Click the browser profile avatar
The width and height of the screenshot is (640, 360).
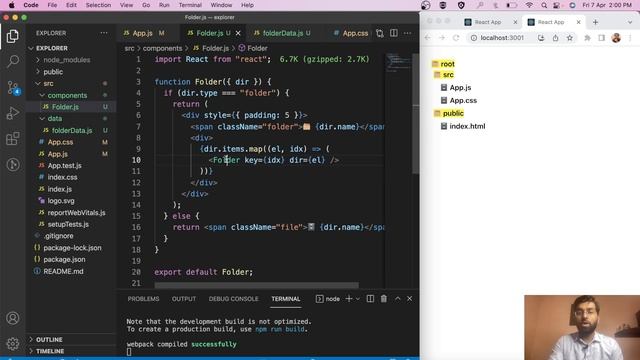pos(616,38)
